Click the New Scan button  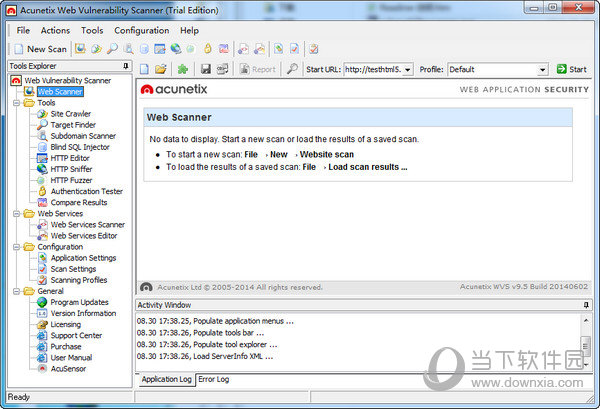41,49
